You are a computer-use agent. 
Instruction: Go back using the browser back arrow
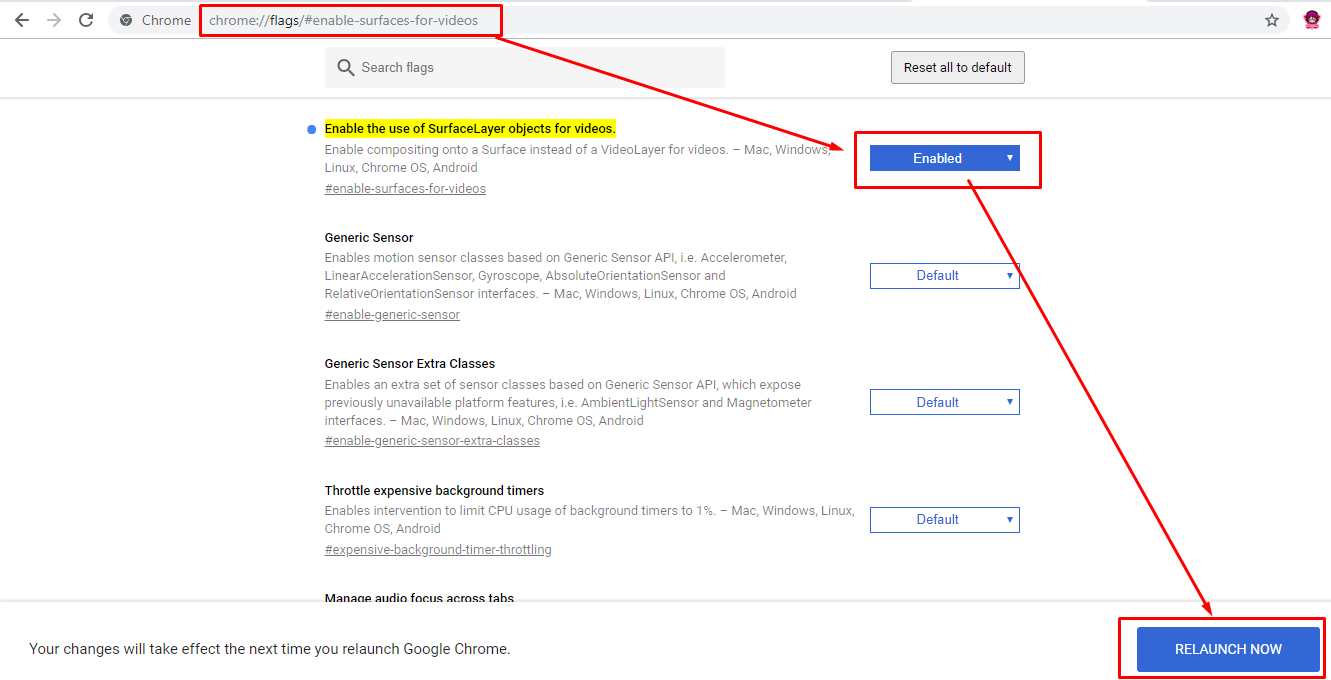21,20
